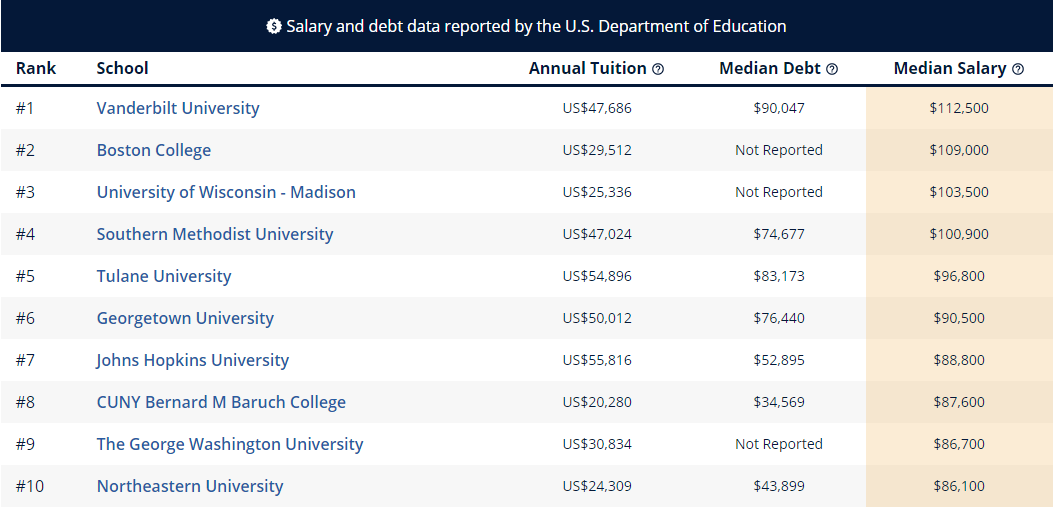Open the Boston College school page
Viewport: 1054px width, 507px height.
pyautogui.click(x=154, y=150)
